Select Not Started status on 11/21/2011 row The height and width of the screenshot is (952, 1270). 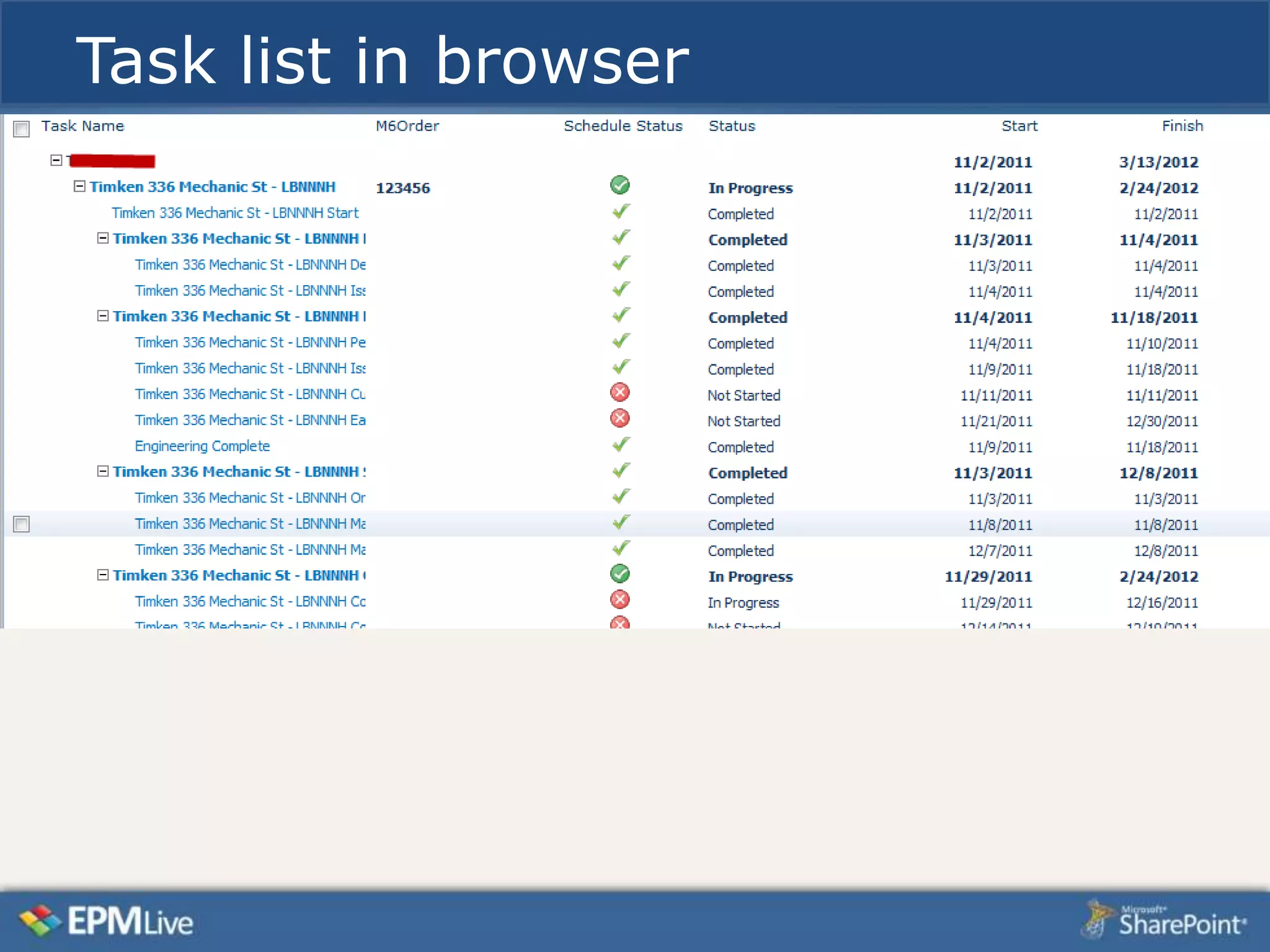click(x=744, y=421)
